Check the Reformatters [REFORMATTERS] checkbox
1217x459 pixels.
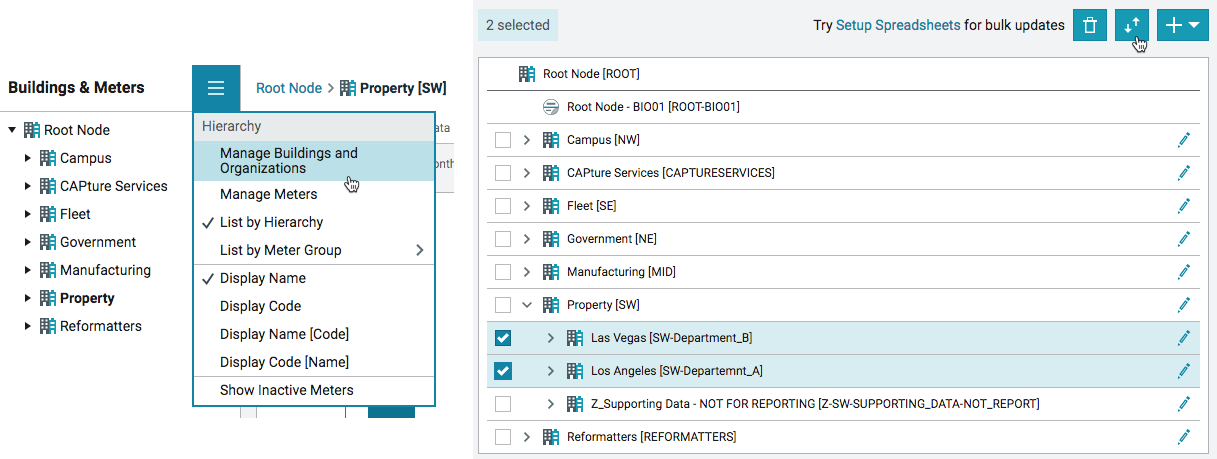click(503, 437)
